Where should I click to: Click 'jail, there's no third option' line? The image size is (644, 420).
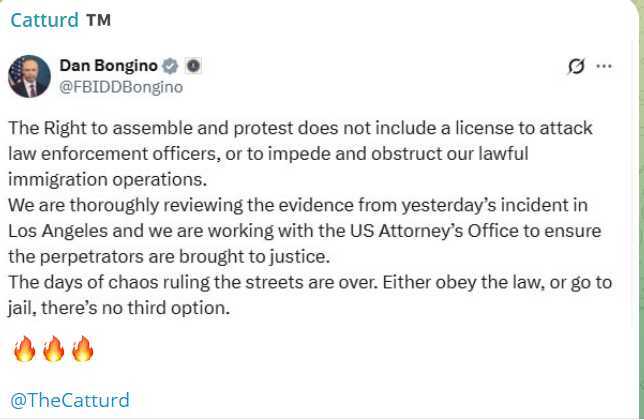tap(119, 308)
